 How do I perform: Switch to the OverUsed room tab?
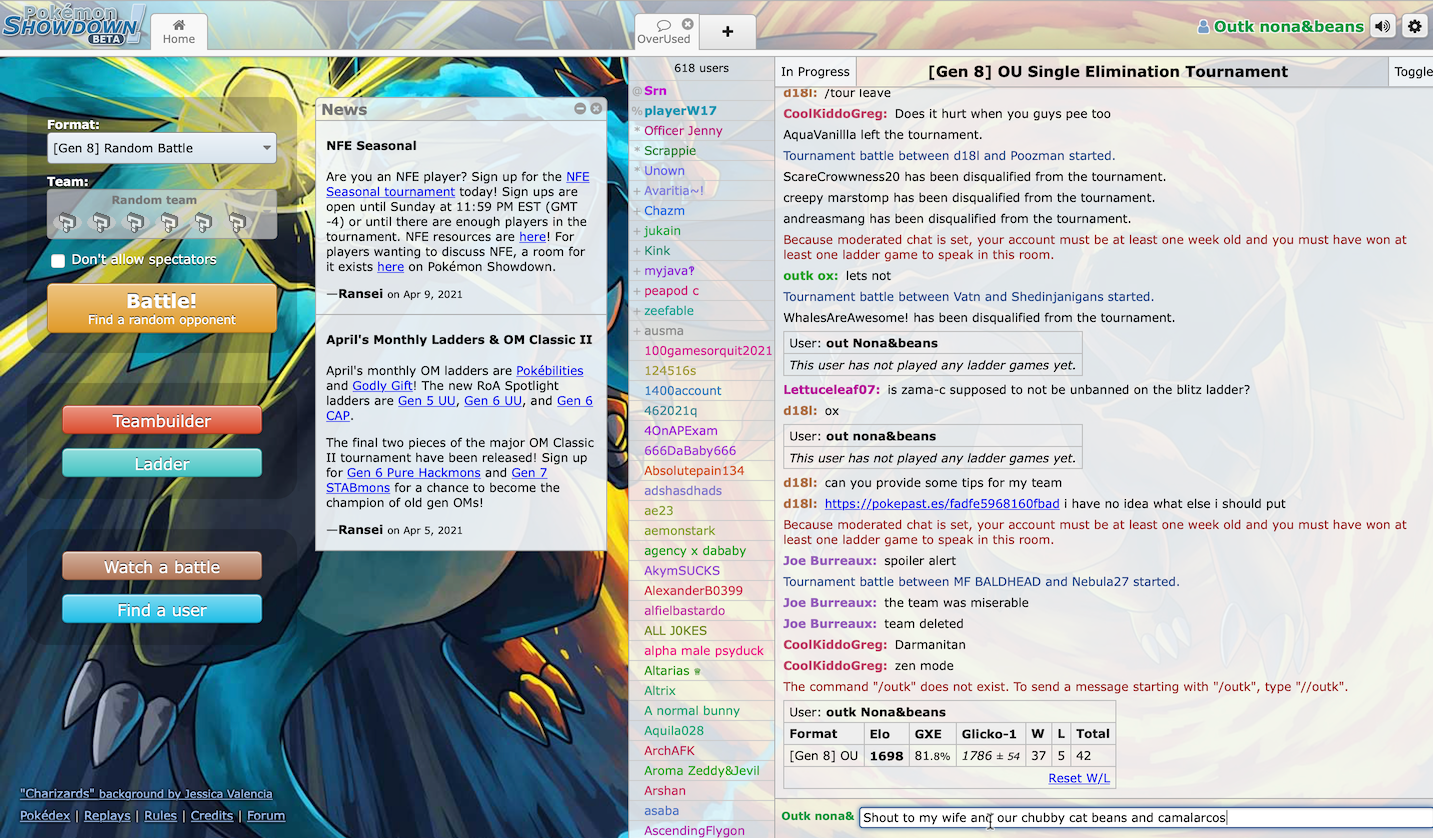663,32
